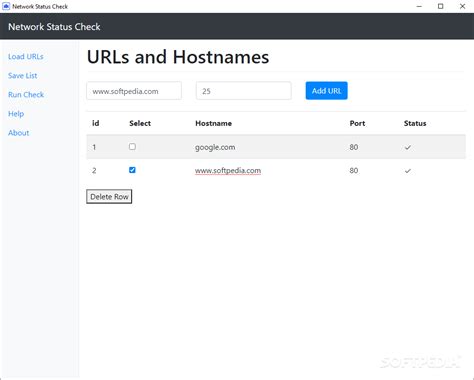Viewport: 474px width, 380px height.
Task: Untick the checkbox for www.softpedia.com row
Action: [132, 170]
